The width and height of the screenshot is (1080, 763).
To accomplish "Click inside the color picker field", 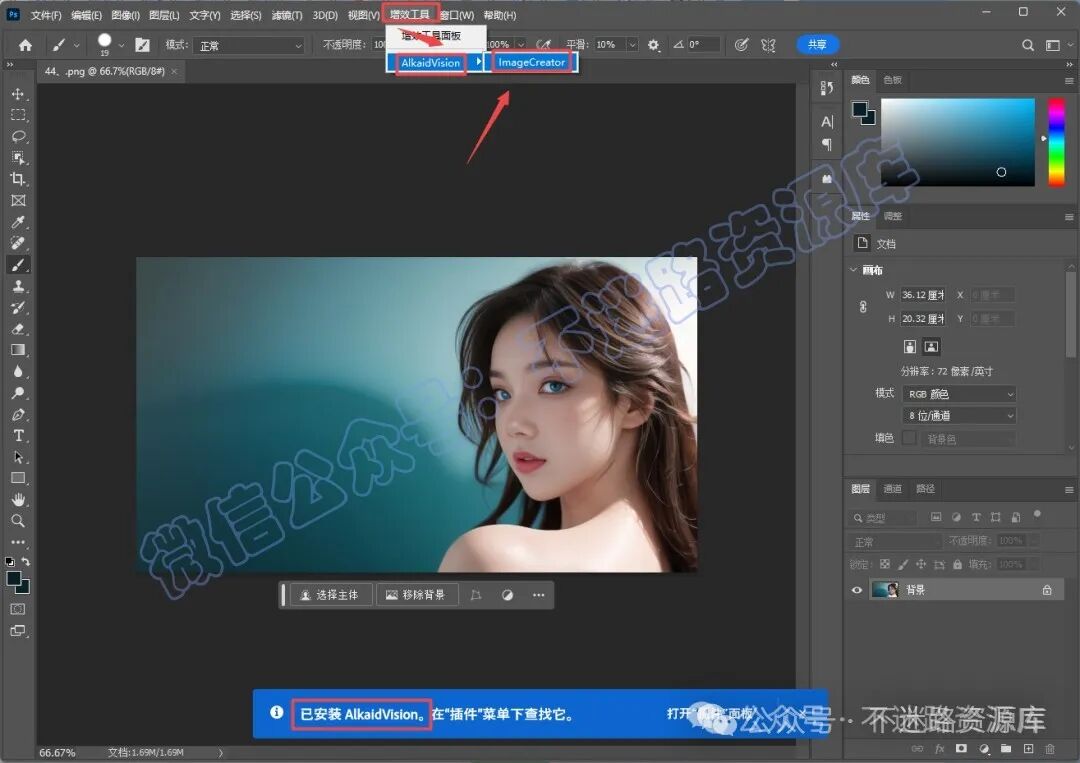I will 957,142.
